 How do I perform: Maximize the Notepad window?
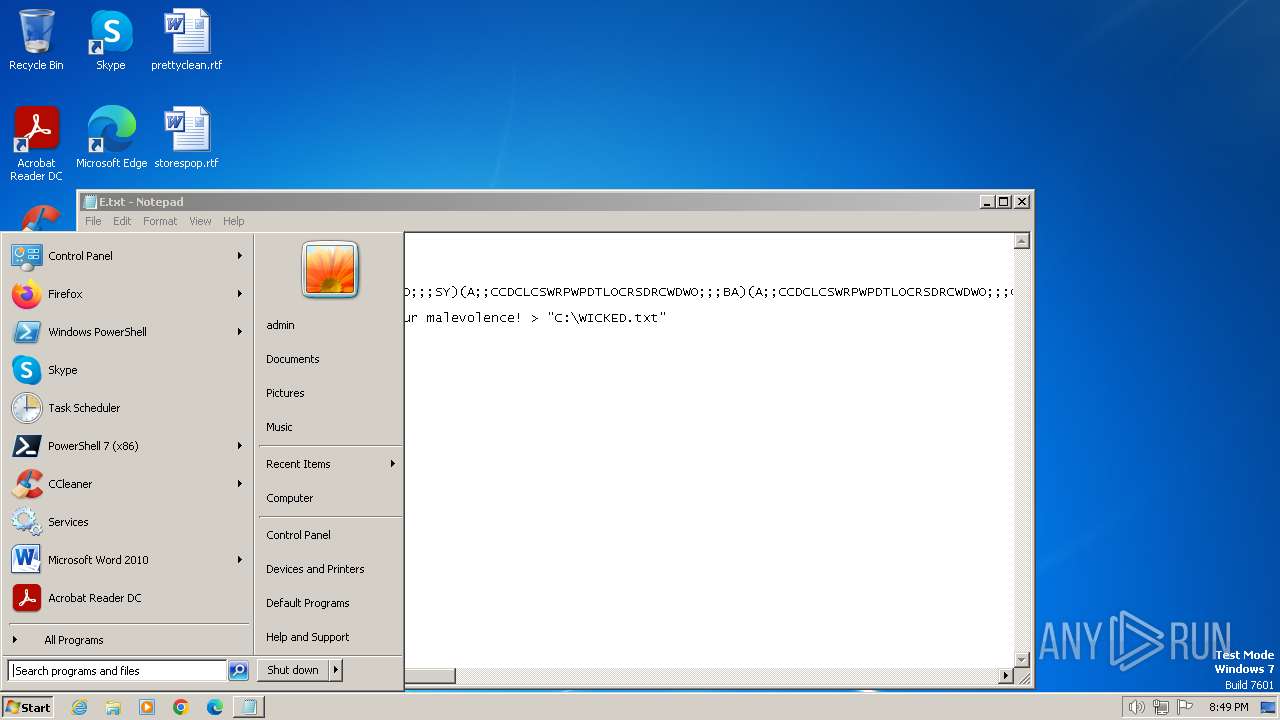(x=1004, y=201)
